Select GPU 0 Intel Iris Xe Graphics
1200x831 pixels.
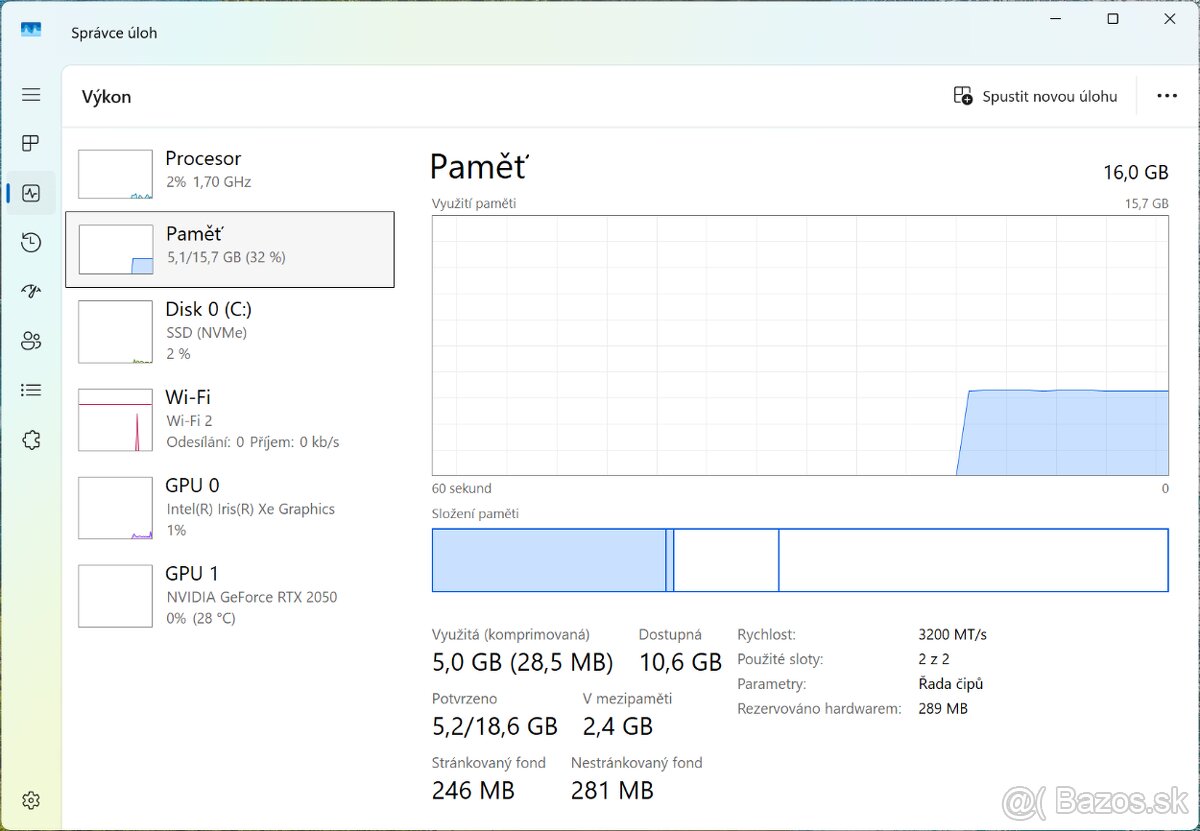pos(232,507)
